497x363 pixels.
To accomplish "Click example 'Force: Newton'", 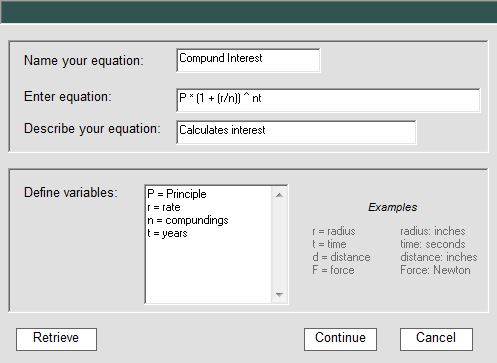I will pos(435,270).
